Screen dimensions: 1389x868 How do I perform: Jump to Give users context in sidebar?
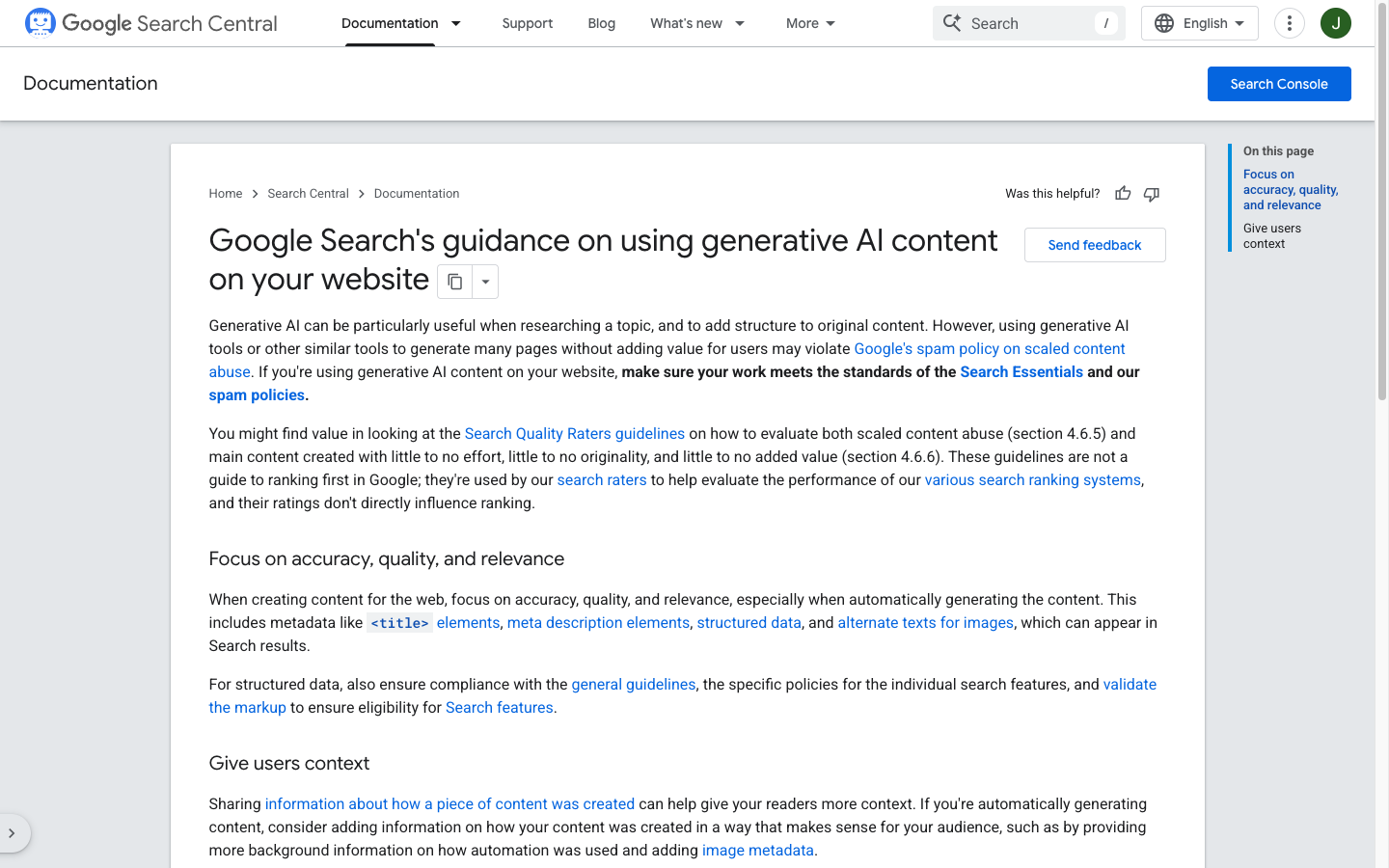click(x=1272, y=236)
